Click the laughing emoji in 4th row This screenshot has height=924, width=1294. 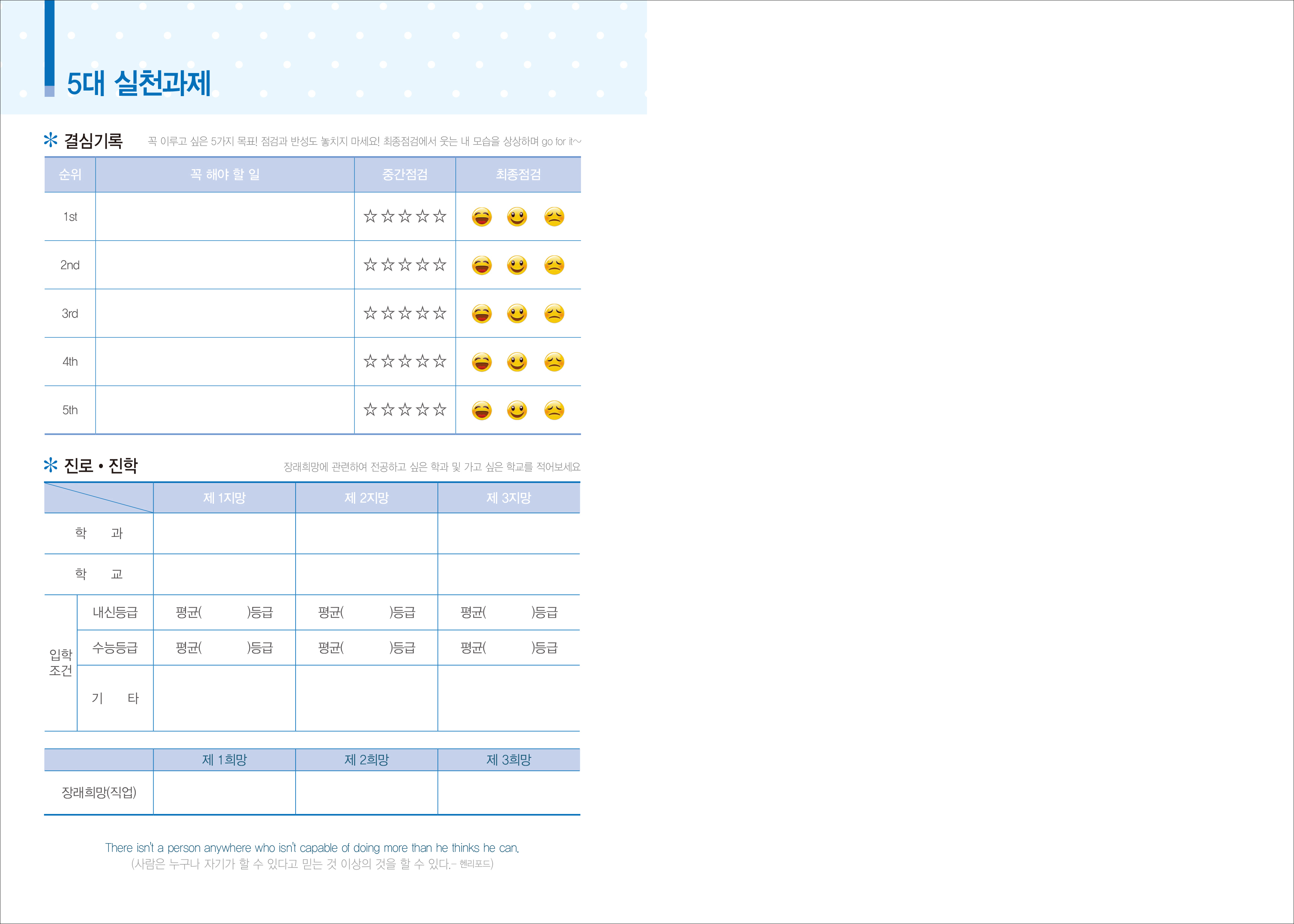(482, 362)
